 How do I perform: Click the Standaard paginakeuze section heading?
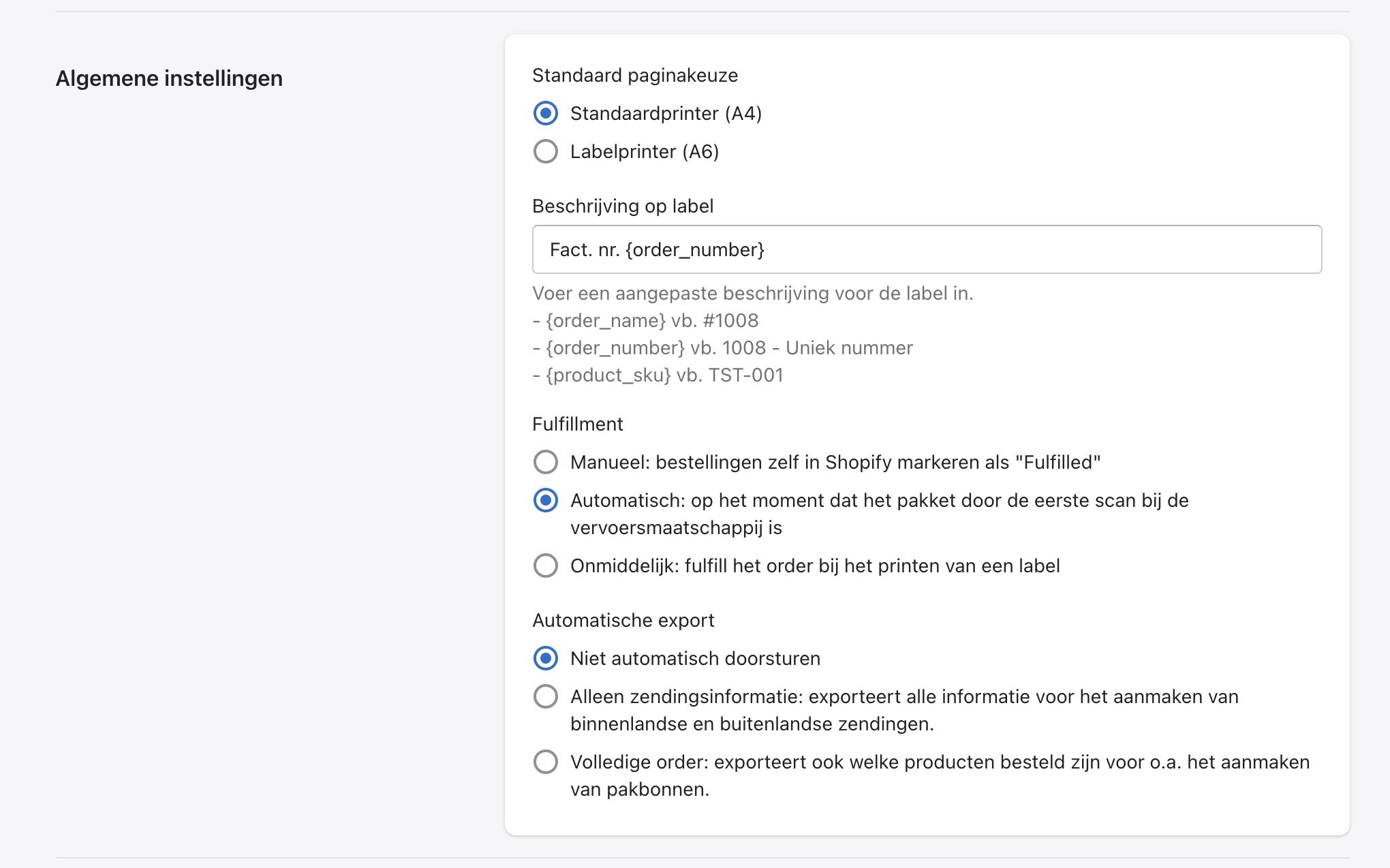coord(634,75)
